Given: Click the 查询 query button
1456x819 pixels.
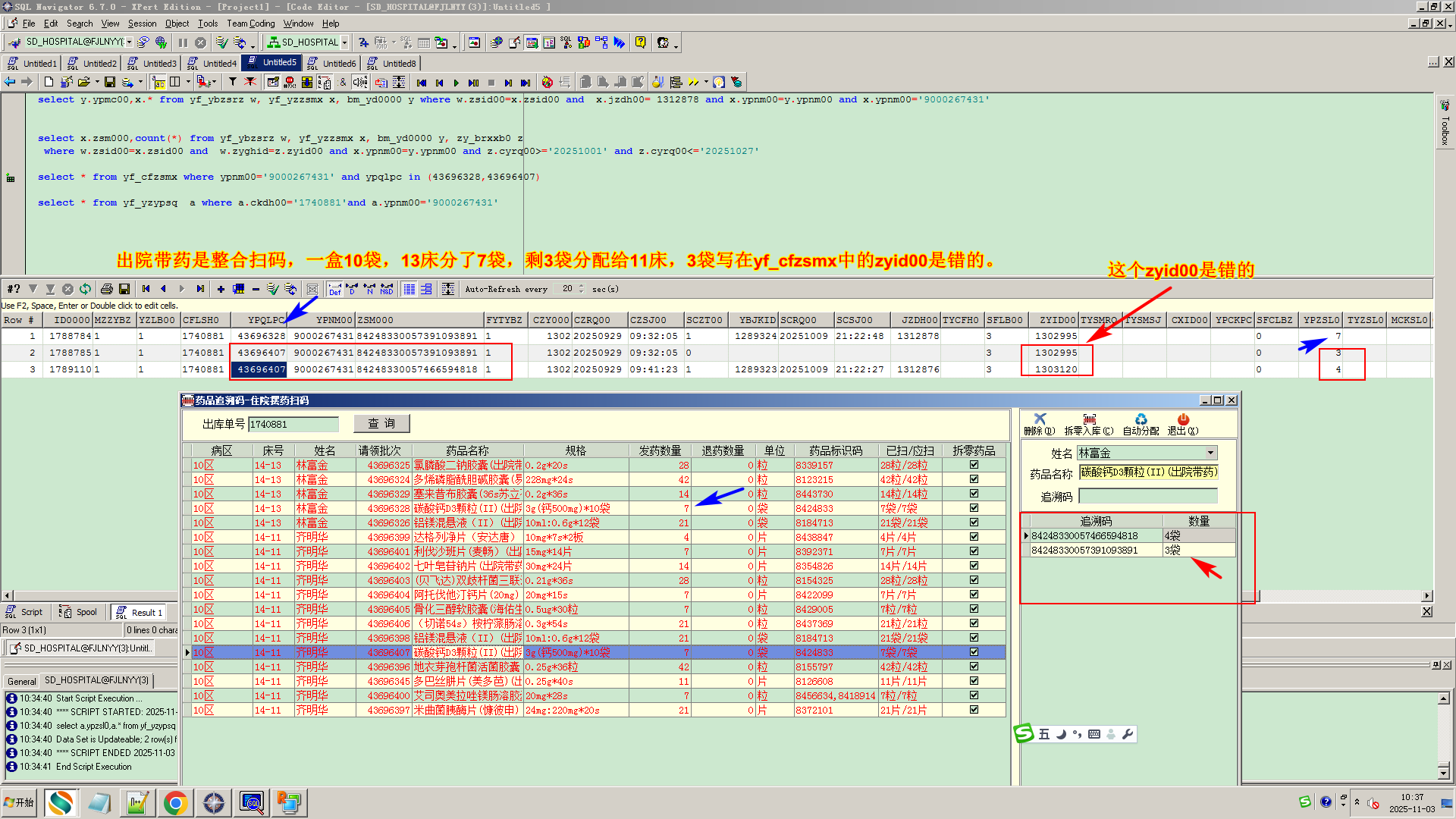Looking at the screenshot, I should click(x=381, y=424).
